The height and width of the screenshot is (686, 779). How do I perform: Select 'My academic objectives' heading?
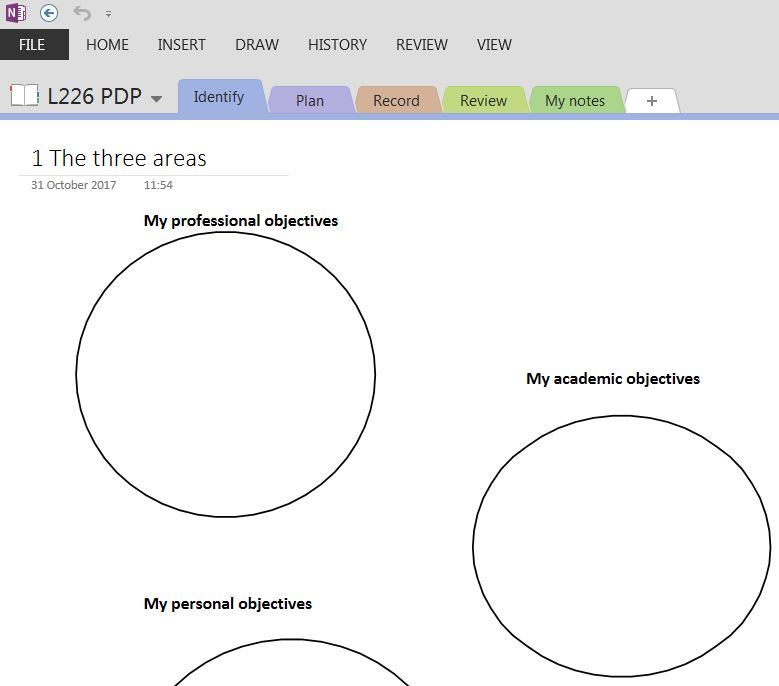coord(613,379)
